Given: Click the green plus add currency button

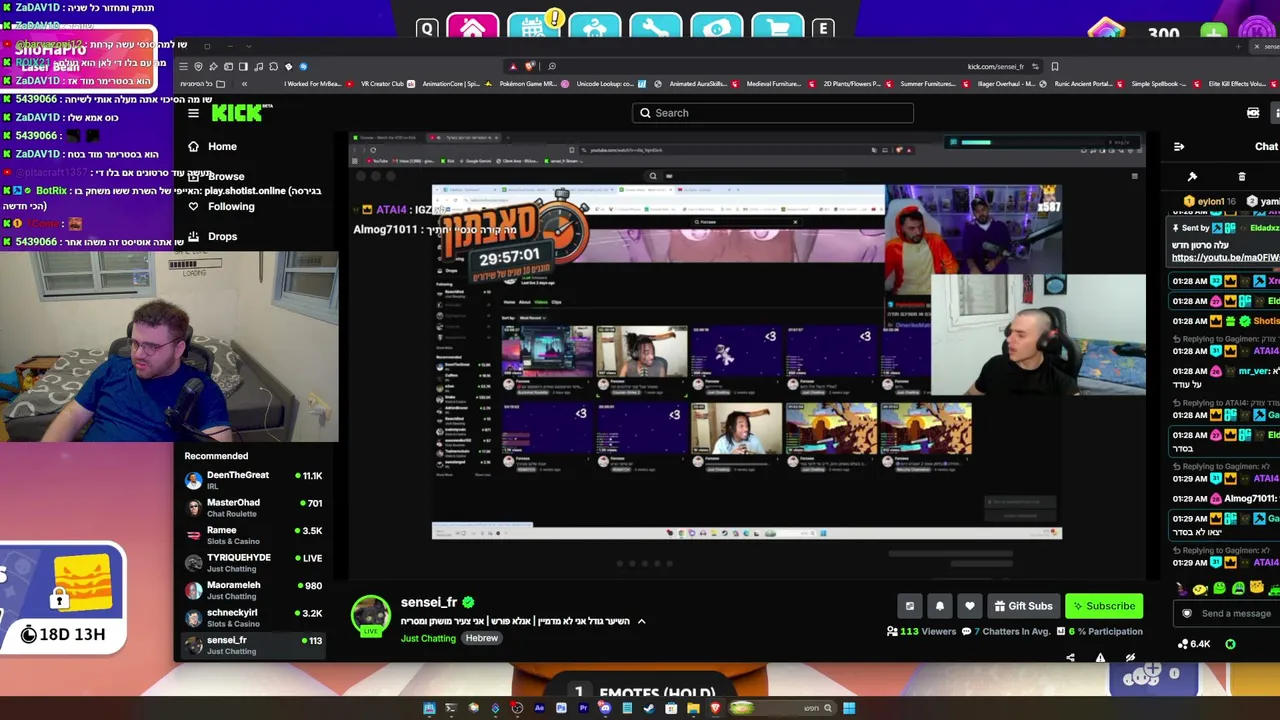Looking at the screenshot, I should pyautogui.click(x=1213, y=33).
